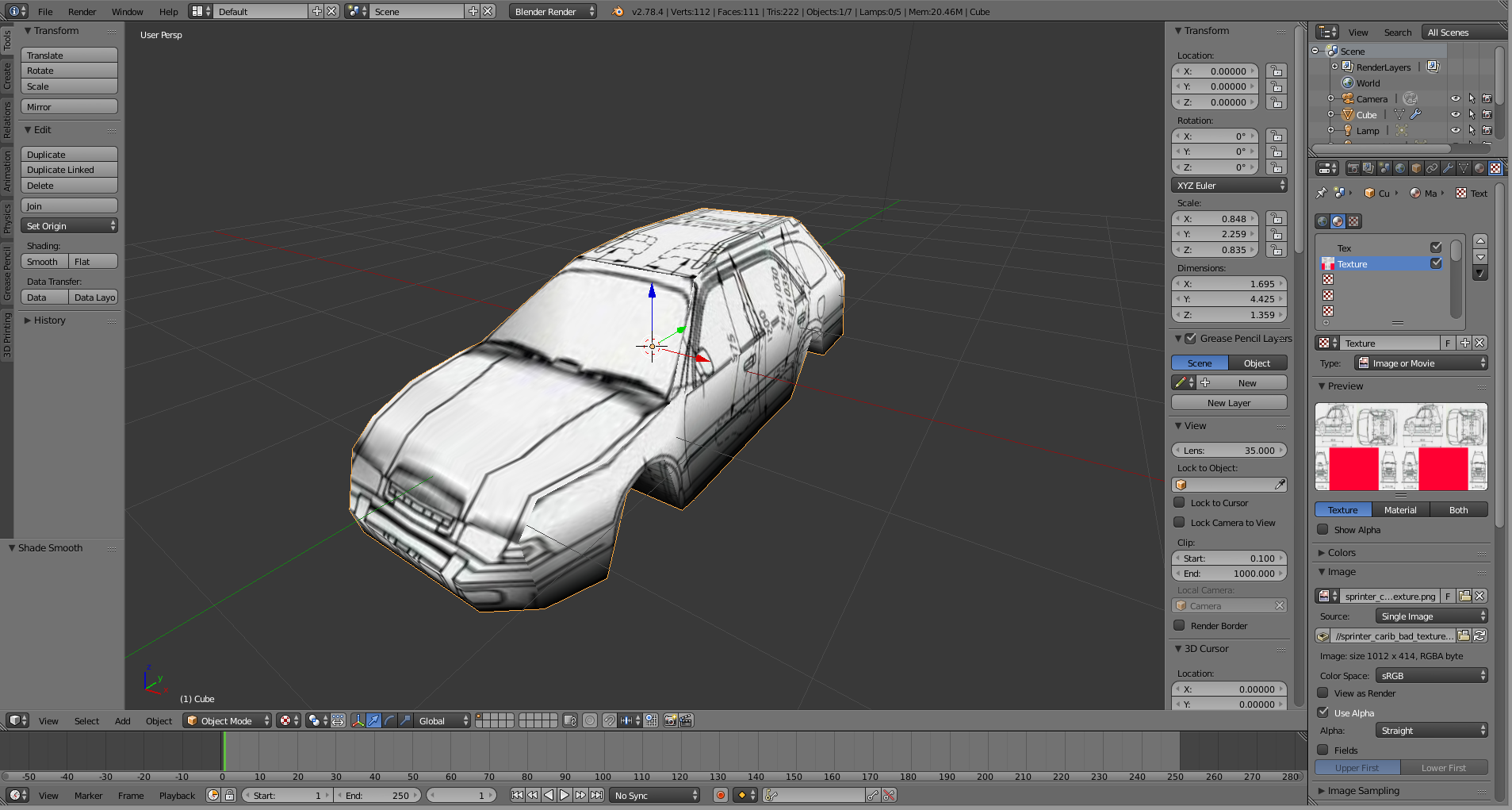Image resolution: width=1512 pixels, height=810 pixels.
Task: Enable automatic keyframe record button
Action: 721,795
